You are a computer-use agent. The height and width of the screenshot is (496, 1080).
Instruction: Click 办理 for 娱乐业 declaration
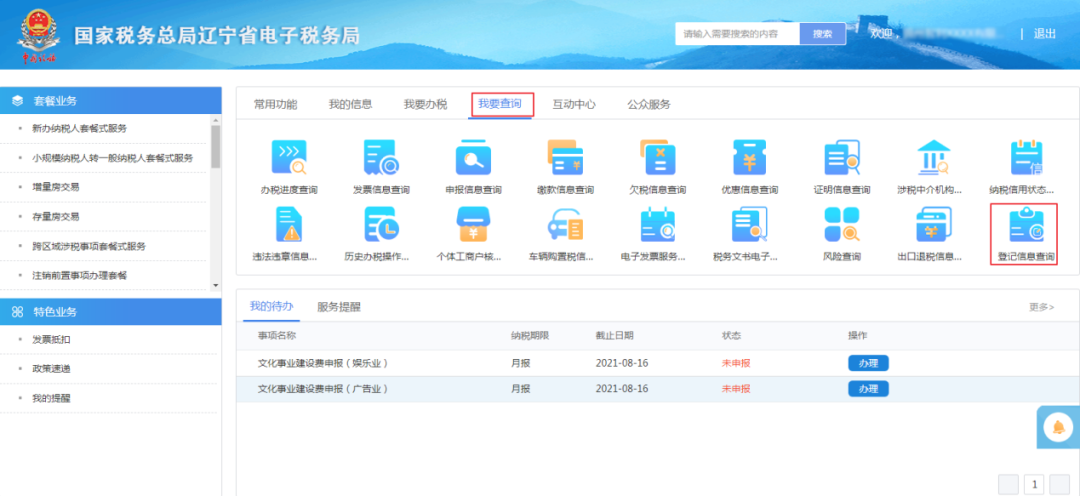(x=868, y=363)
